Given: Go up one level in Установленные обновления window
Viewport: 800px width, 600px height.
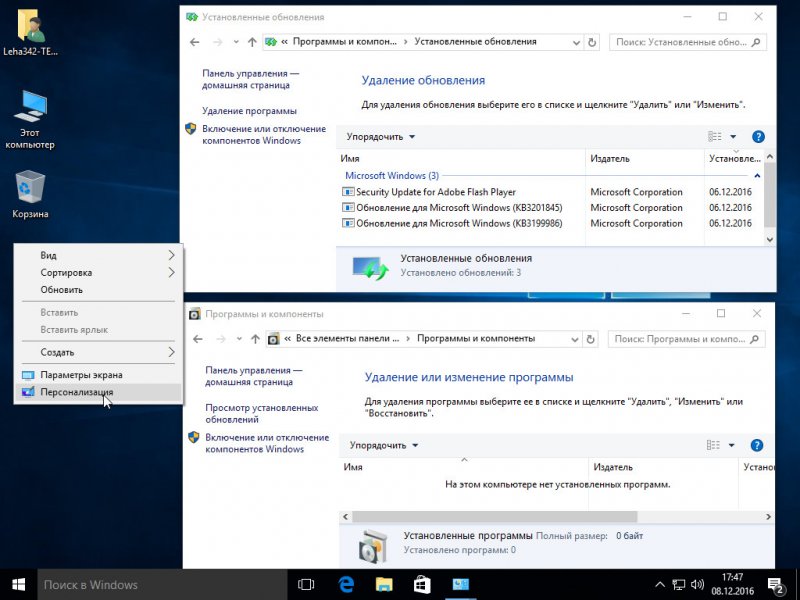Looking at the screenshot, I should 252,42.
